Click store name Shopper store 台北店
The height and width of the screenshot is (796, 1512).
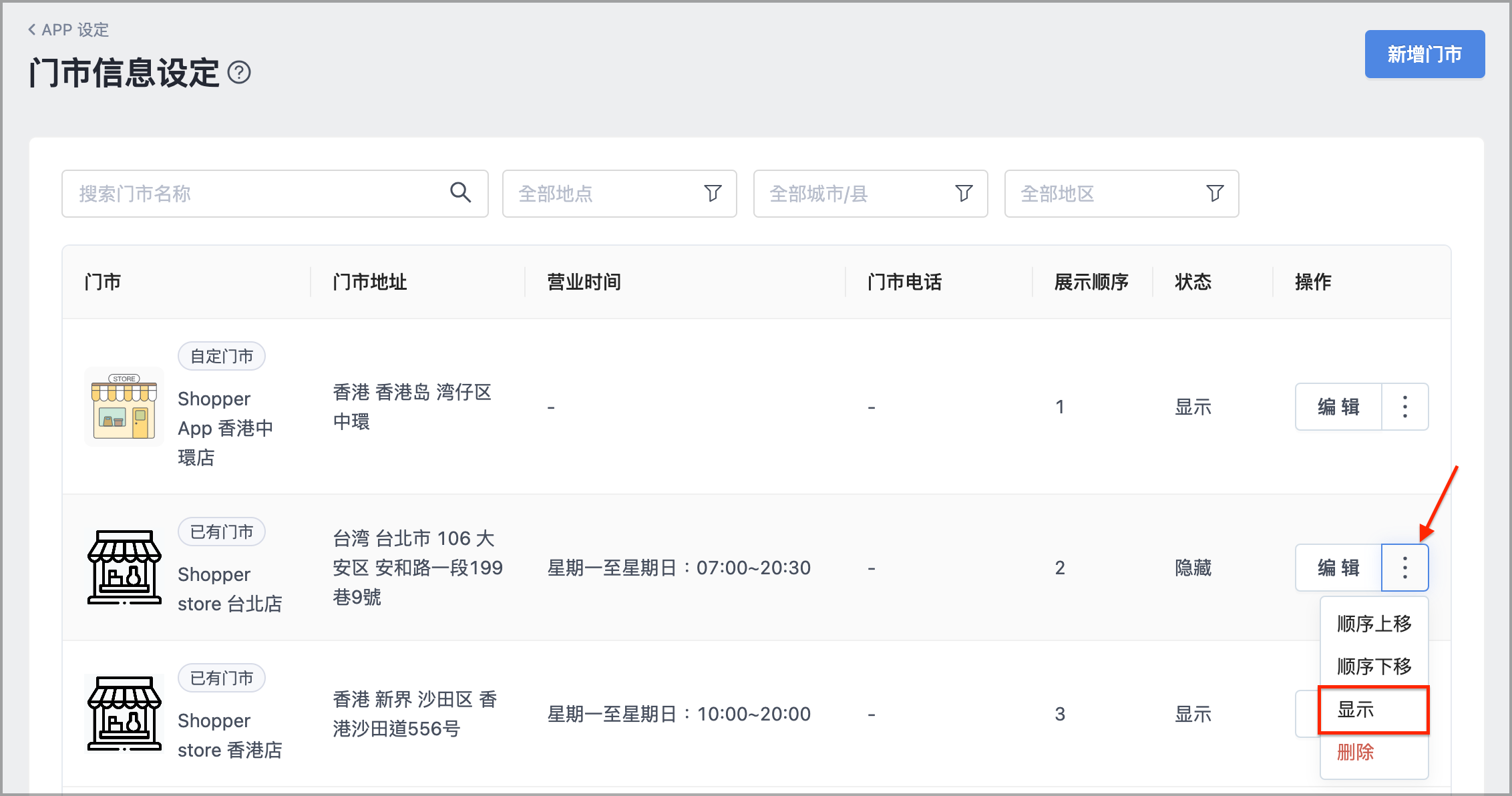click(230, 589)
